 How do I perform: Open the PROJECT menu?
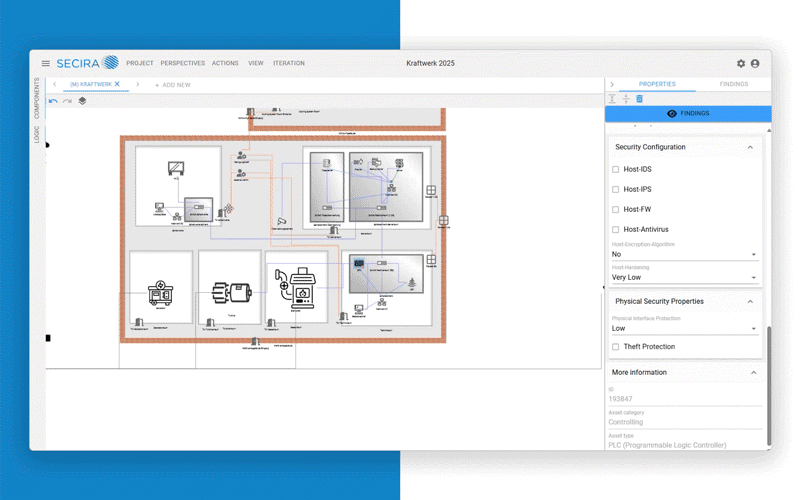(x=140, y=63)
